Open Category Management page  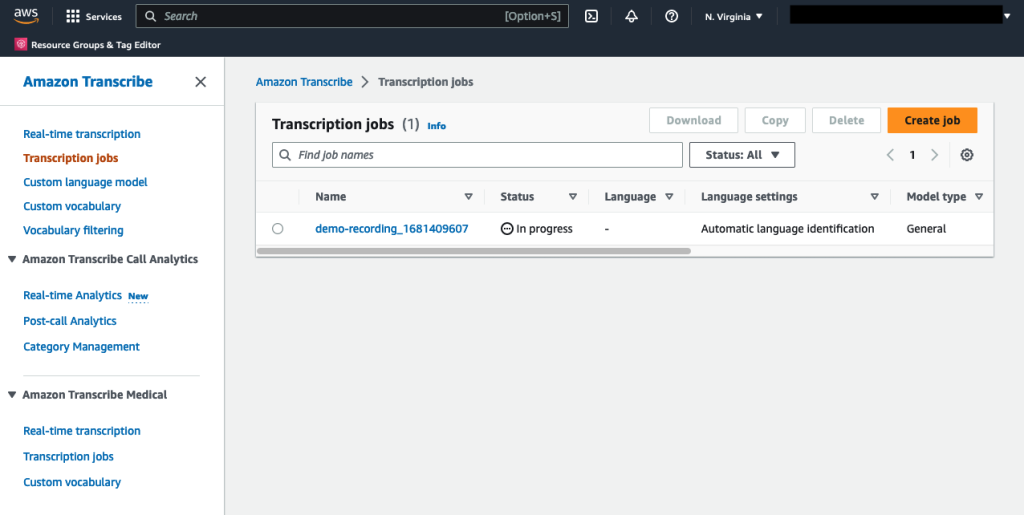coord(81,347)
